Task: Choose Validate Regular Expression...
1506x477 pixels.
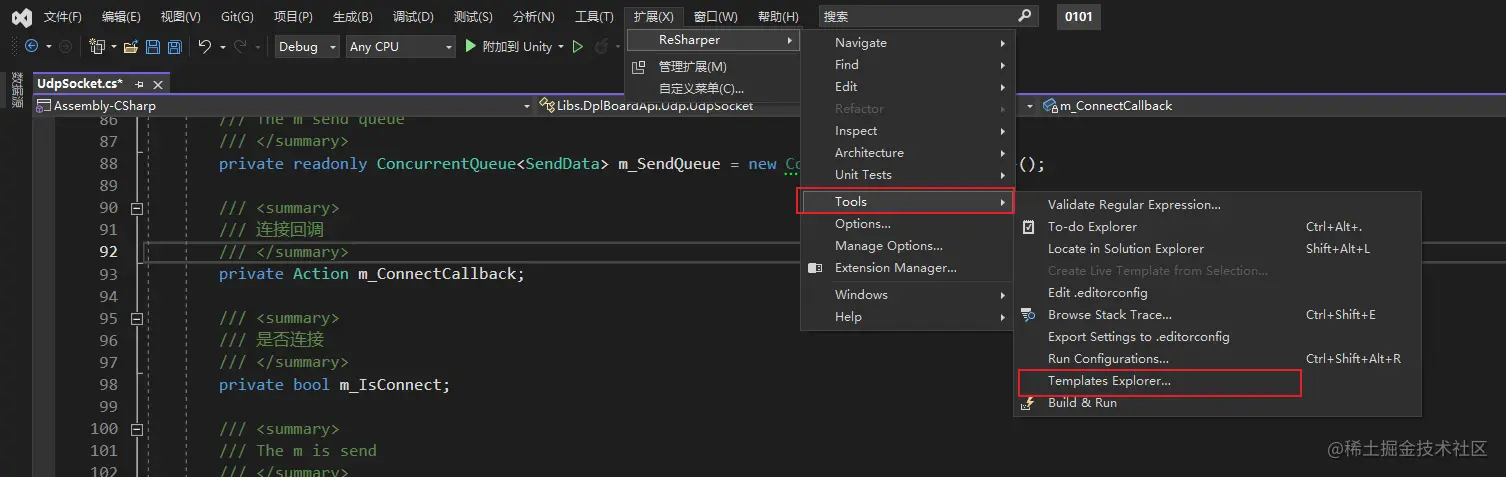Action: click(1217, 205)
